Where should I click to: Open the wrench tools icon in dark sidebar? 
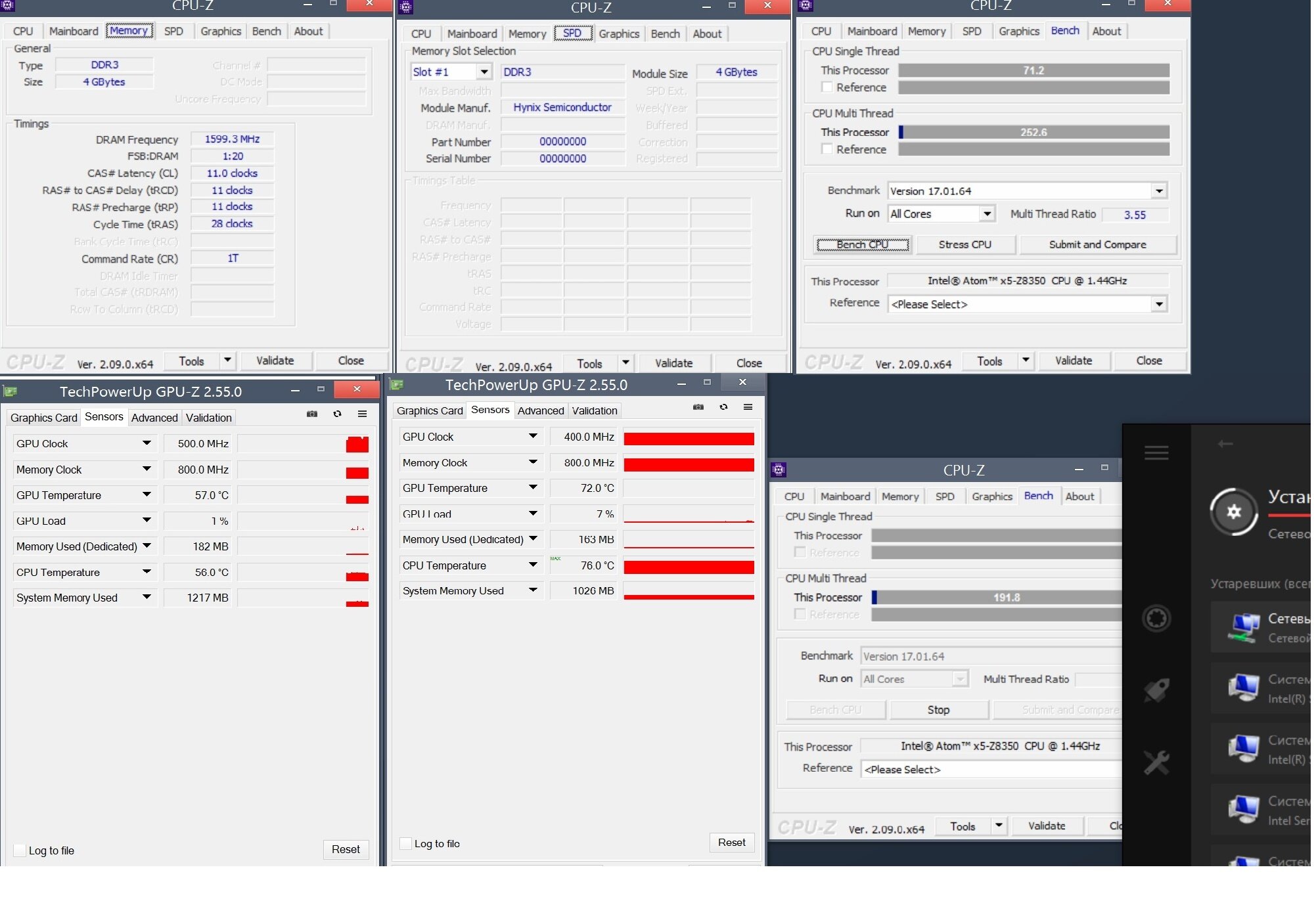pos(1156,762)
